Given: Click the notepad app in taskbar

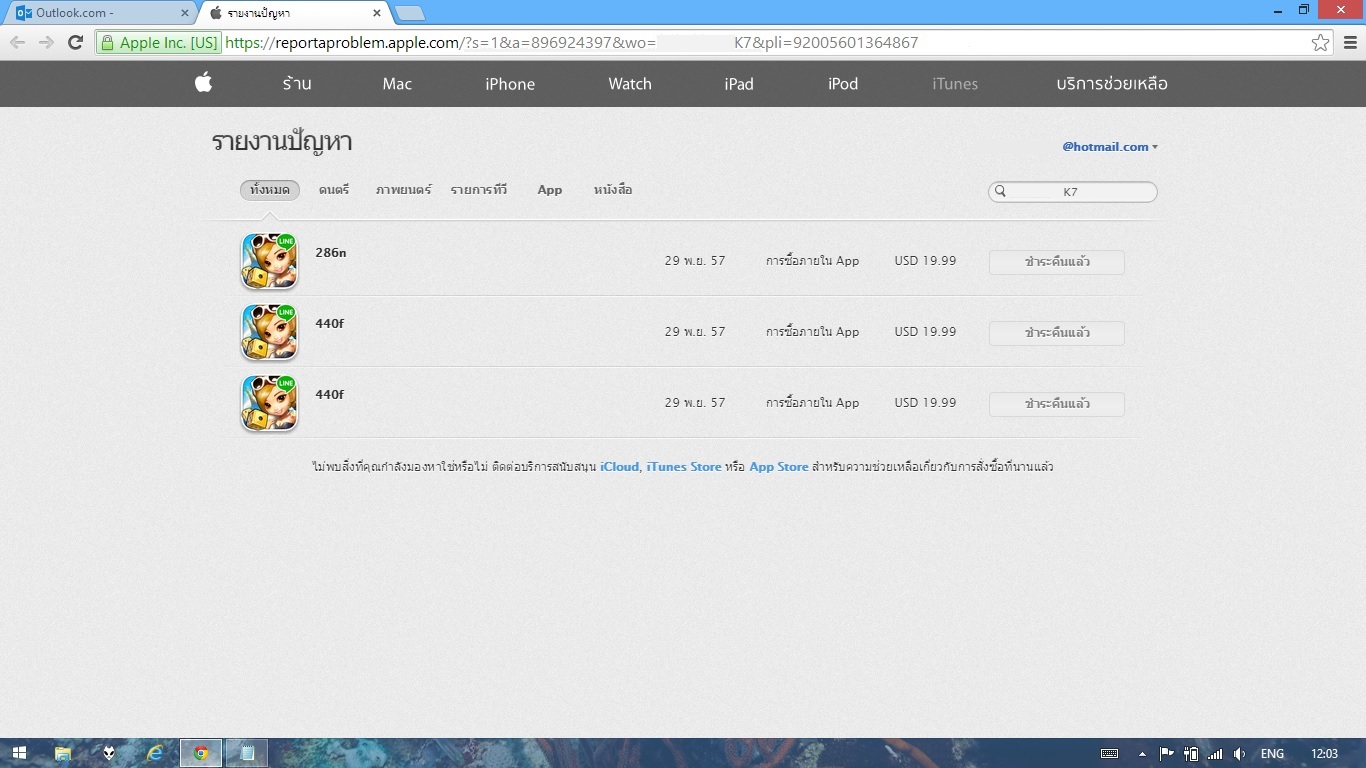Looking at the screenshot, I should click(x=247, y=753).
